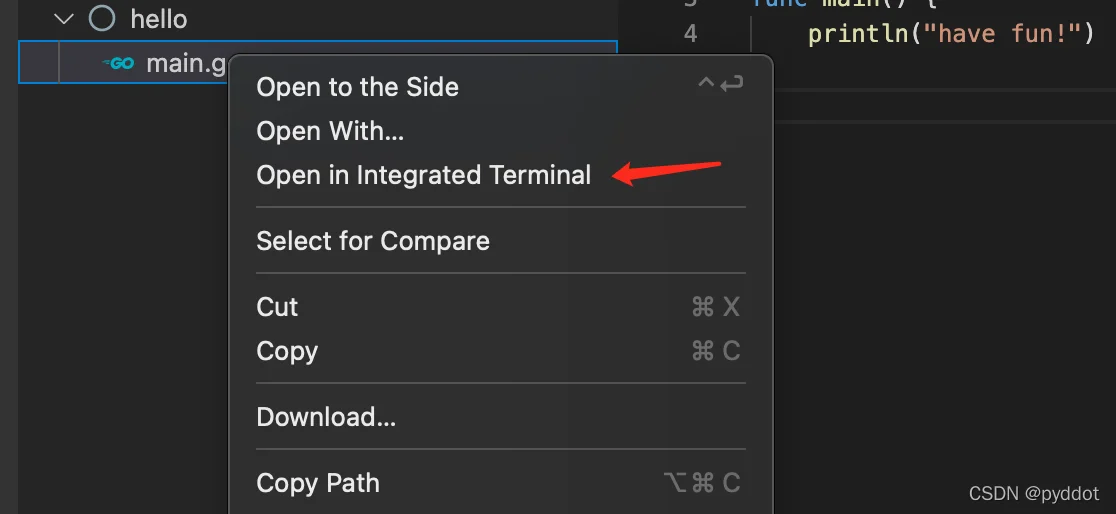This screenshot has width=1116, height=514.
Task: Select Copy Path menu entry
Action: tap(317, 483)
